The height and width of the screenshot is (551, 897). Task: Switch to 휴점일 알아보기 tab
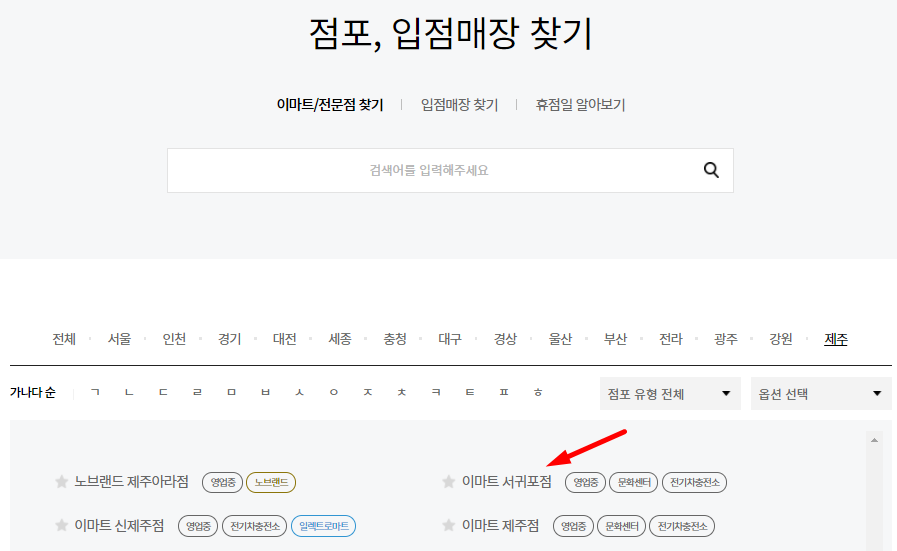point(580,105)
